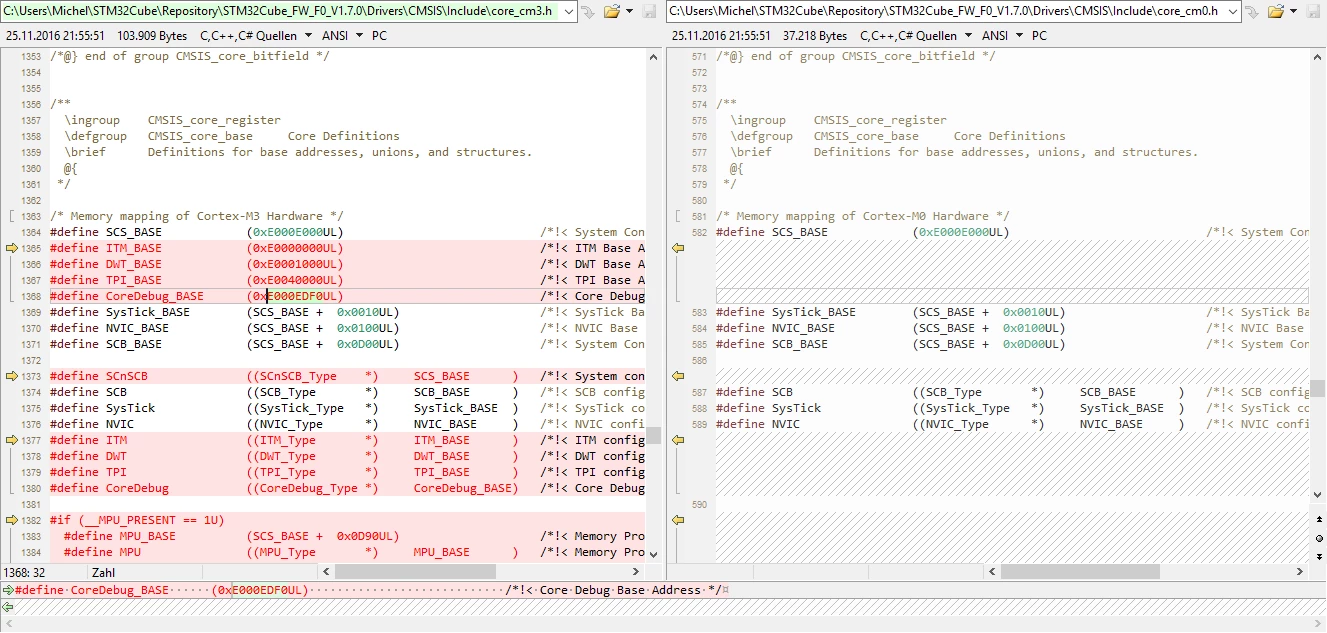Viewport: 1327px width, 633px height.
Task: Expand left file path history dropdown
Action: (568, 12)
